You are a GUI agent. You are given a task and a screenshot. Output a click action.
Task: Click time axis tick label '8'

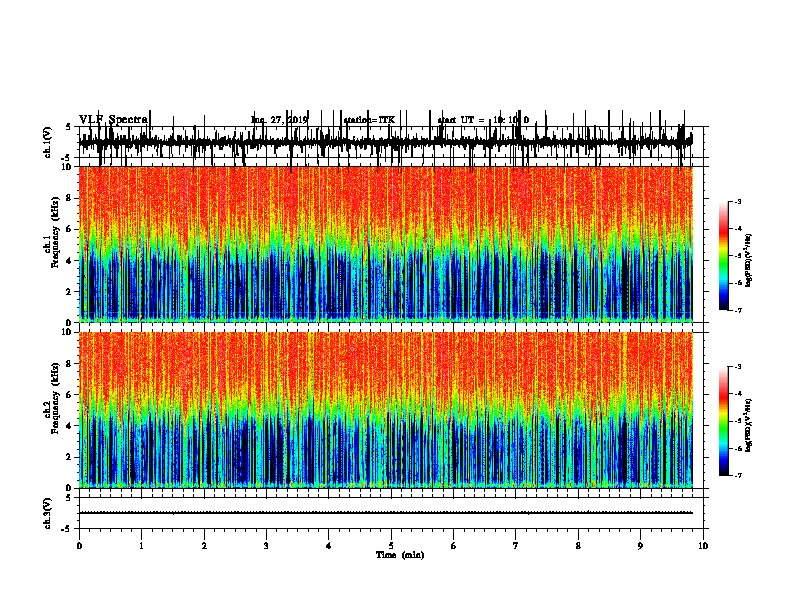tap(578, 546)
